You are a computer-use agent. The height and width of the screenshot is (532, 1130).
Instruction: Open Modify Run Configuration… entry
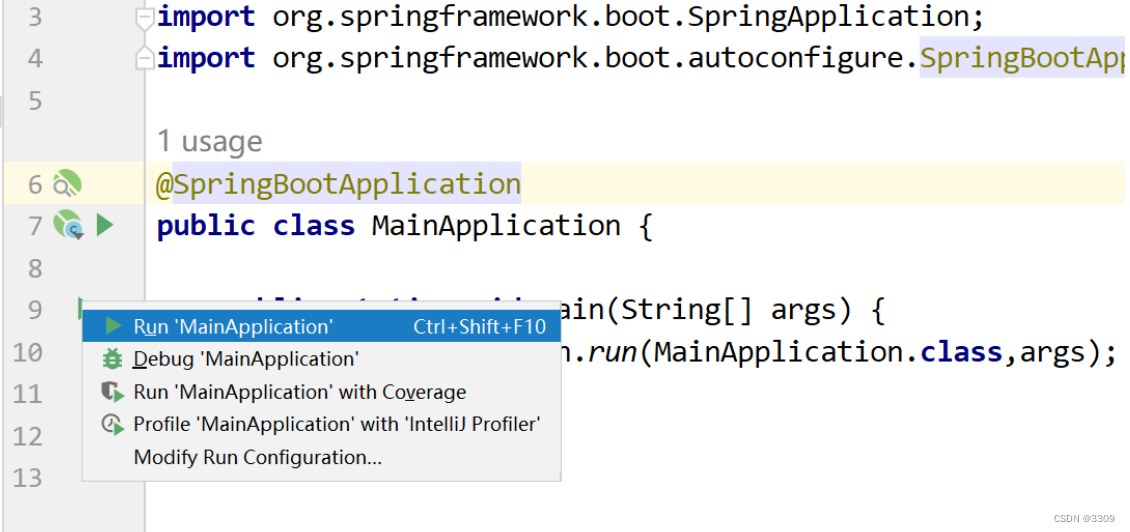(x=321, y=457)
